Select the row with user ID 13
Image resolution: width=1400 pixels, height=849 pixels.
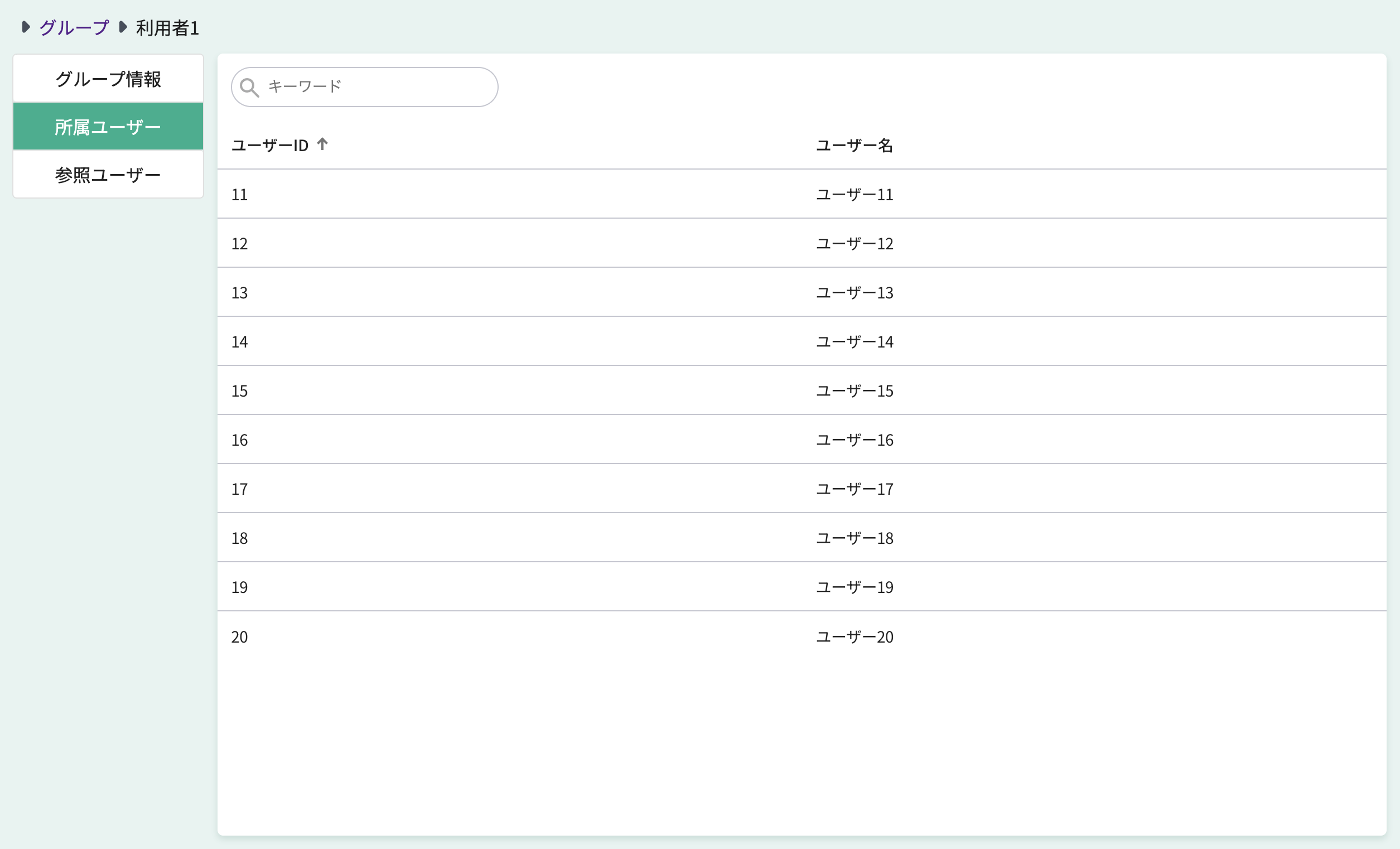(239, 293)
